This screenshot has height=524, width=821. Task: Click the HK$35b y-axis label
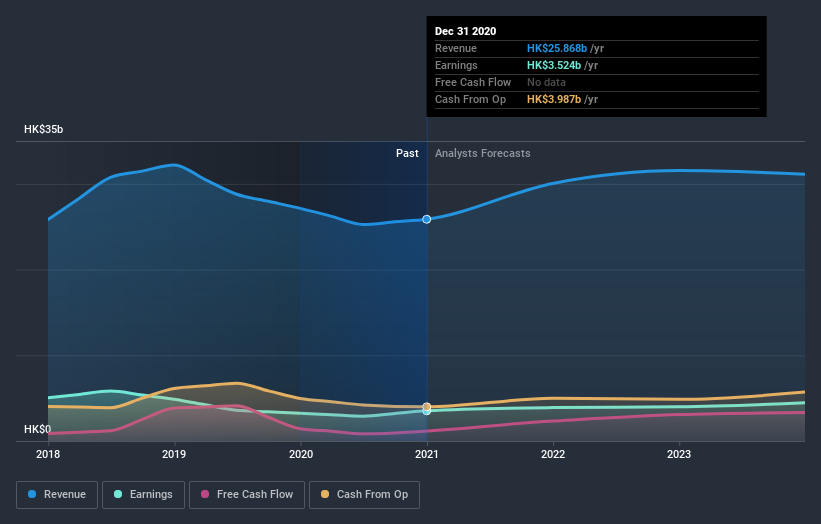[x=43, y=129]
